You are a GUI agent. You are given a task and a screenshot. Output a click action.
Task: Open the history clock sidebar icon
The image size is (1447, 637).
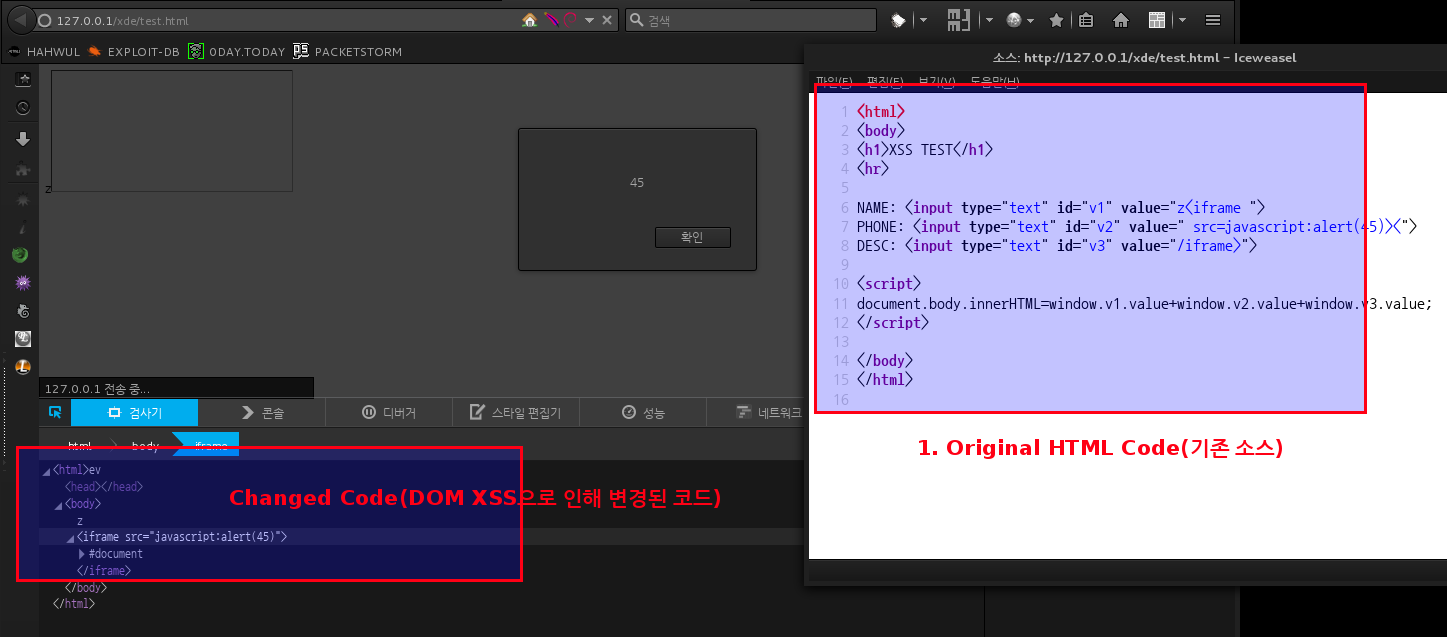click(x=23, y=108)
